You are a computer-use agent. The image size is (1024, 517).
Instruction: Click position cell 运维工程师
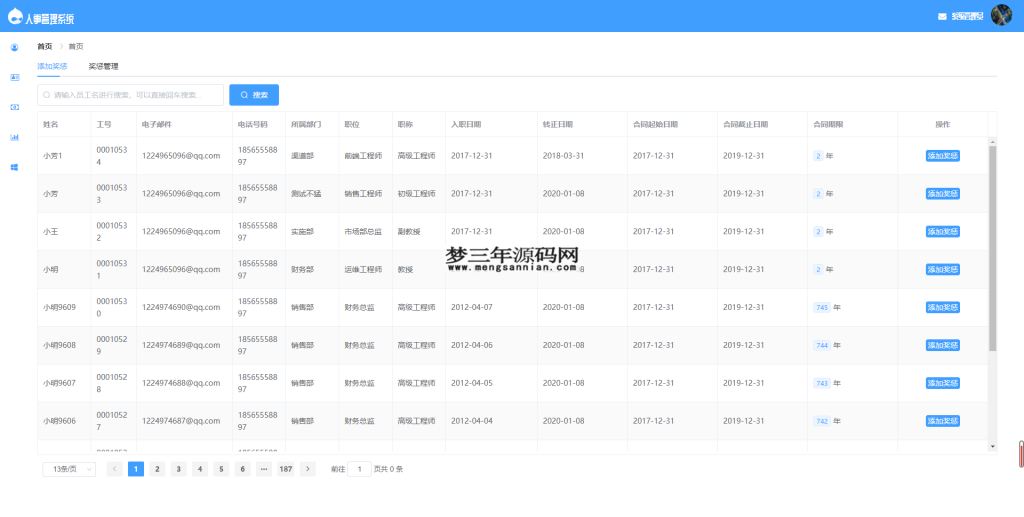pos(363,270)
